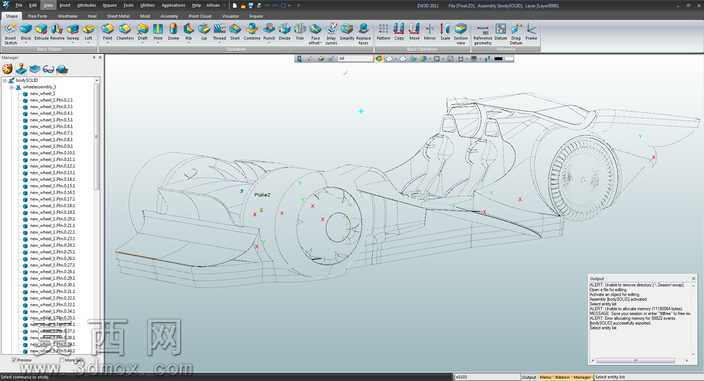
Task: Switch to the Point Cloud ribbon tab
Action: (x=200, y=16)
